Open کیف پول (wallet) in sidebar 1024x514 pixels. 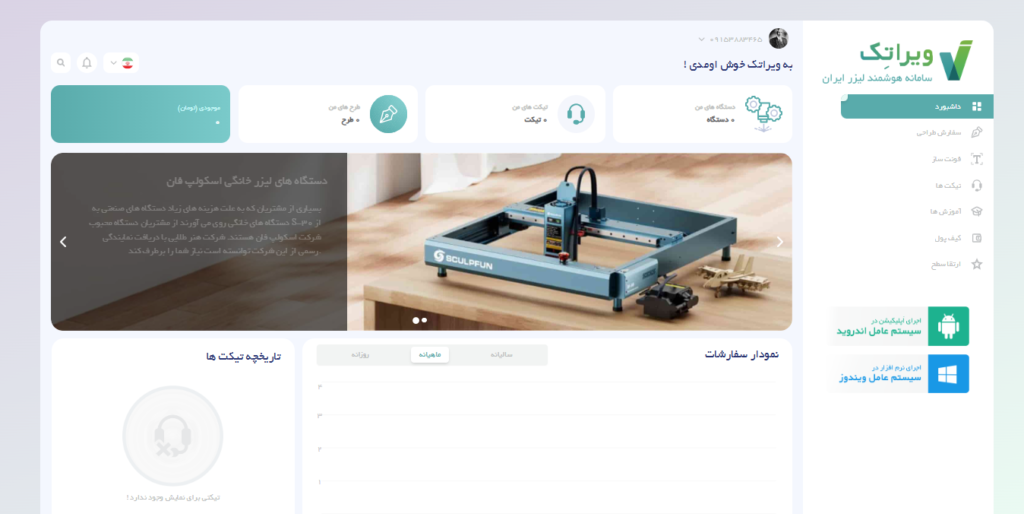[976, 238]
